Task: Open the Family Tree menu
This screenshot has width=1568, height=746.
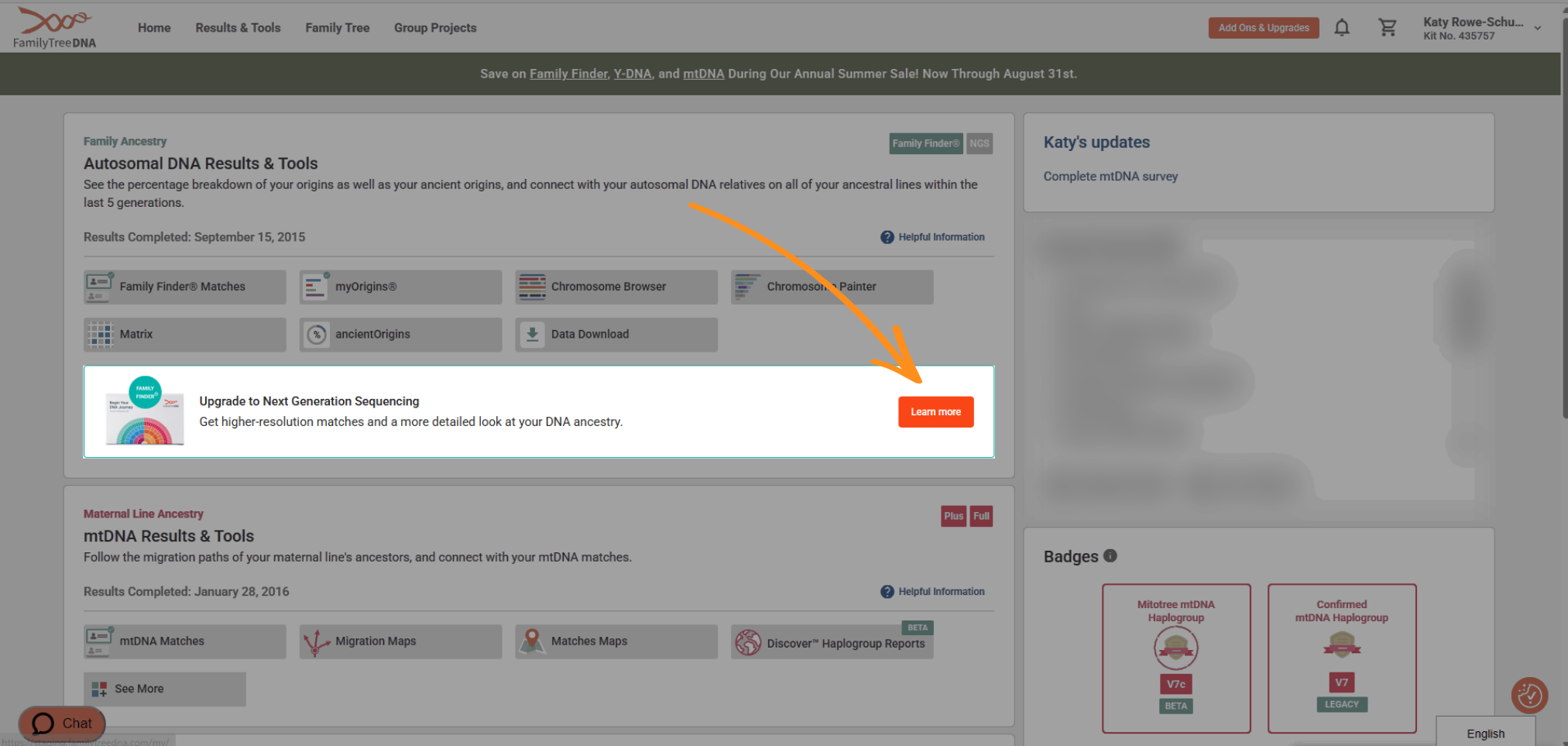Action: pyautogui.click(x=338, y=28)
